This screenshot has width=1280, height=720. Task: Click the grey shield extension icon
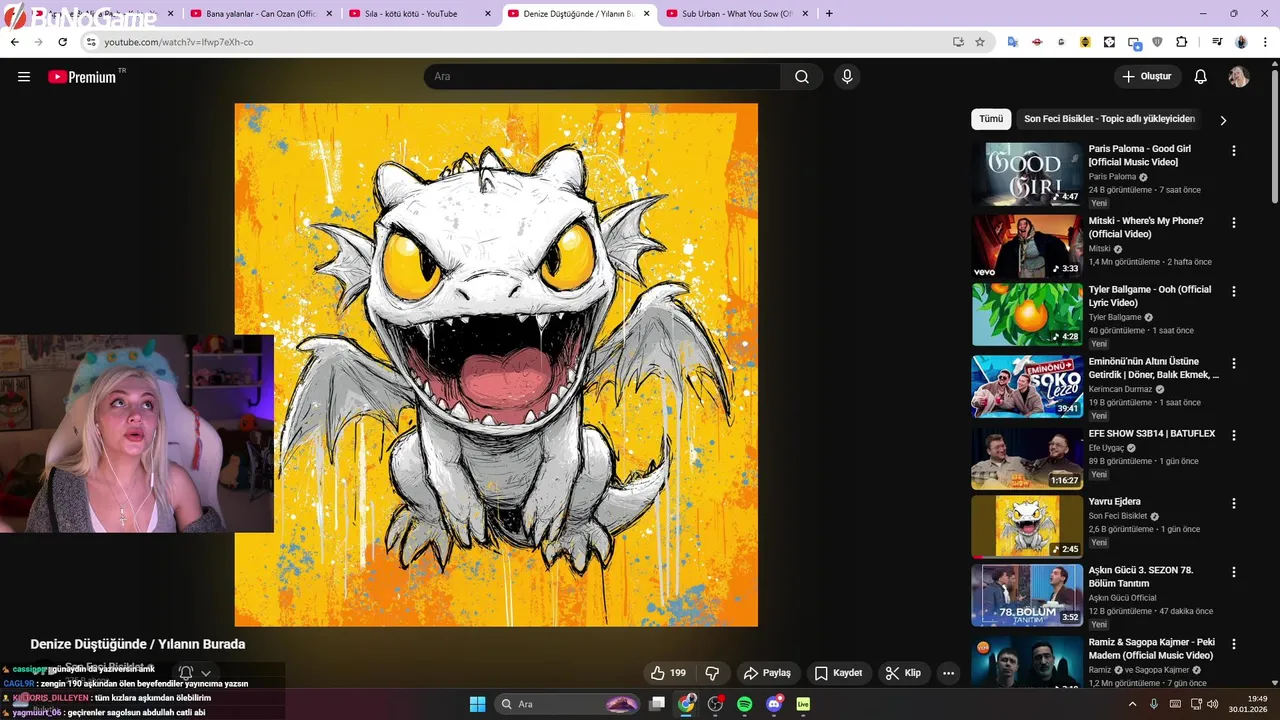(x=1158, y=42)
